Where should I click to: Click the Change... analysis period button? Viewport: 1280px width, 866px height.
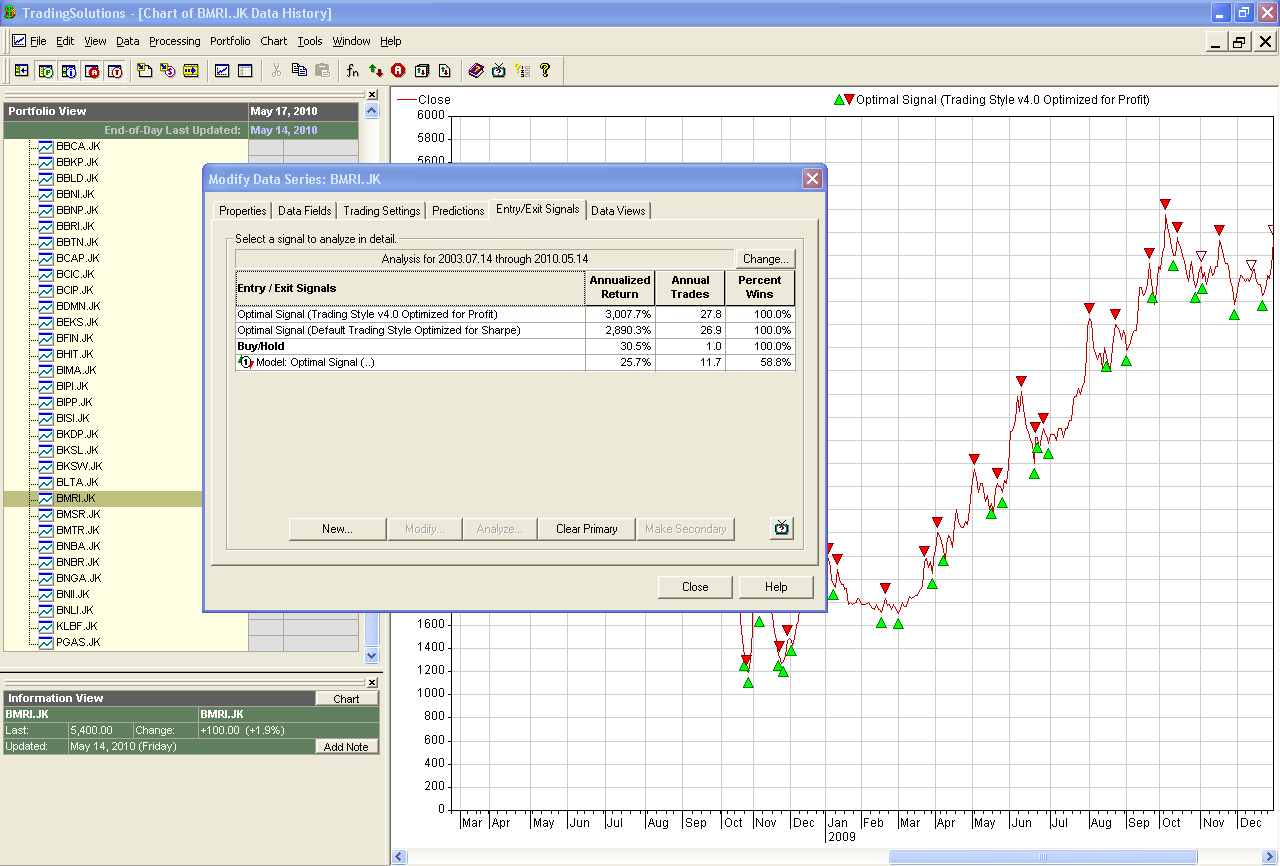766,259
